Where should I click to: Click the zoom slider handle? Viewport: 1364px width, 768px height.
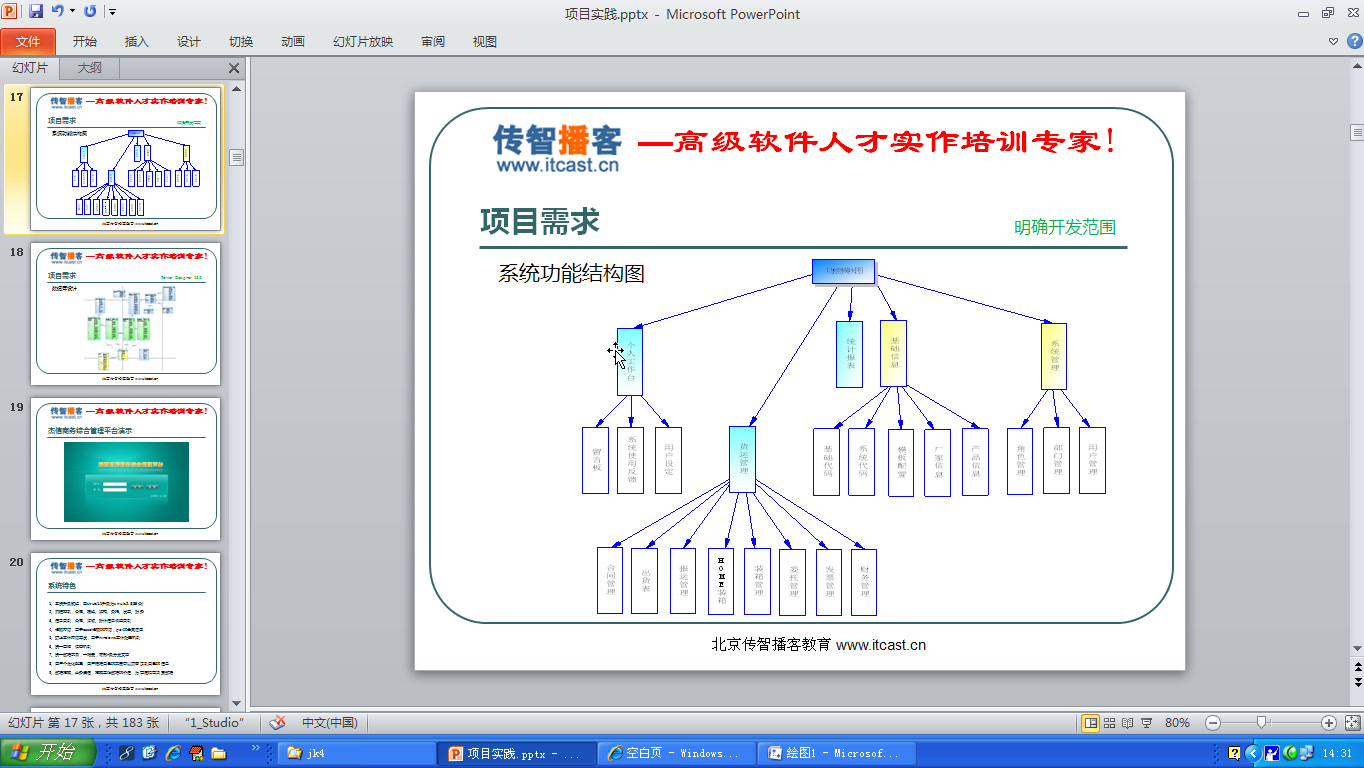click(x=1262, y=723)
